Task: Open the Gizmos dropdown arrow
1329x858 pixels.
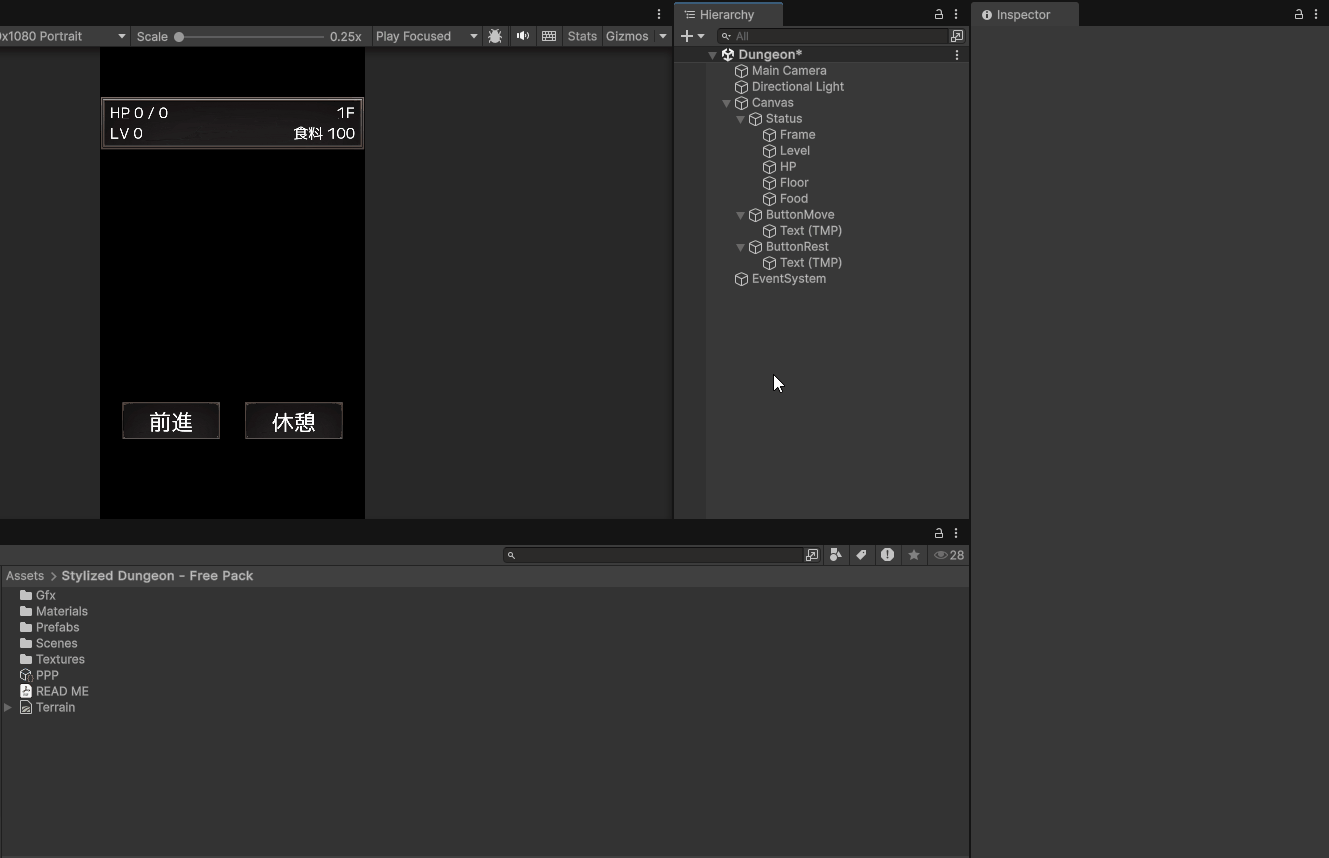Action: click(662, 36)
